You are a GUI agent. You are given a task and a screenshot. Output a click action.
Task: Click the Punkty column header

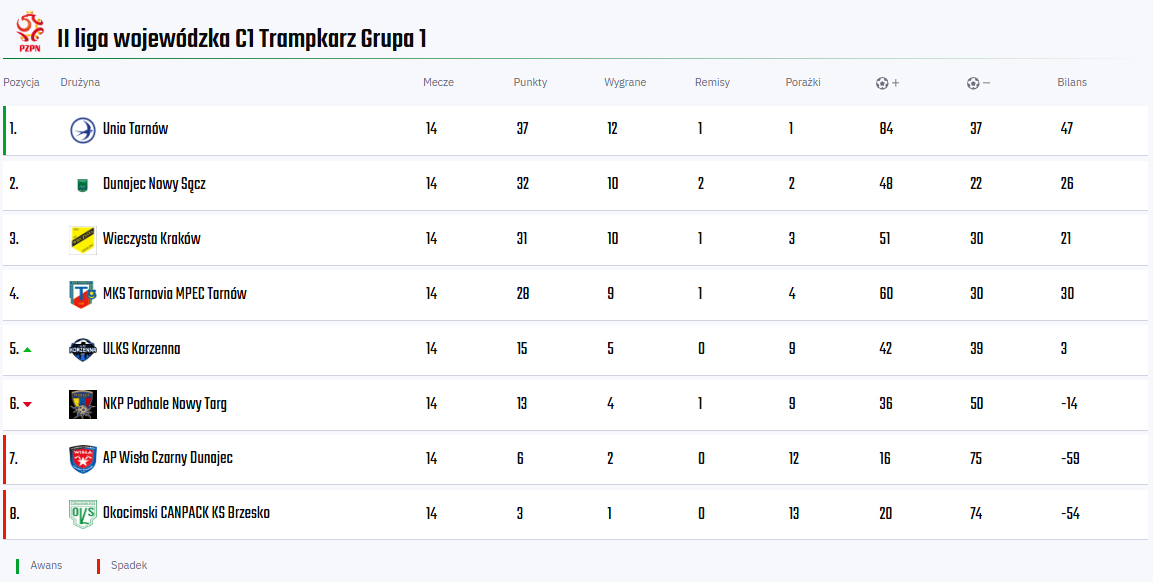pyautogui.click(x=530, y=82)
